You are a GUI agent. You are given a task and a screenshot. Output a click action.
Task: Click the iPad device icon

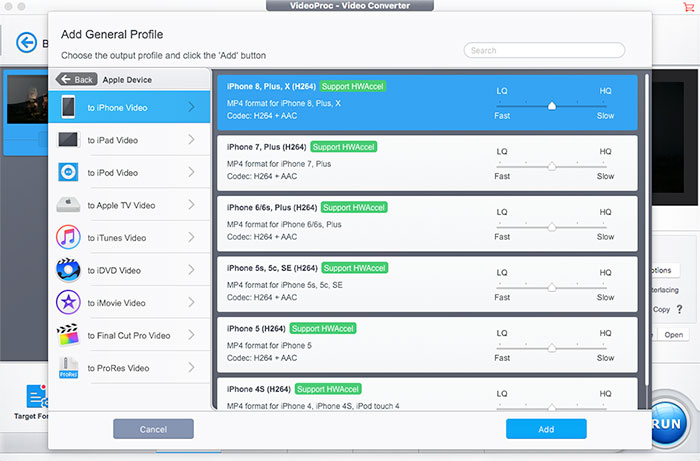pyautogui.click(x=68, y=140)
